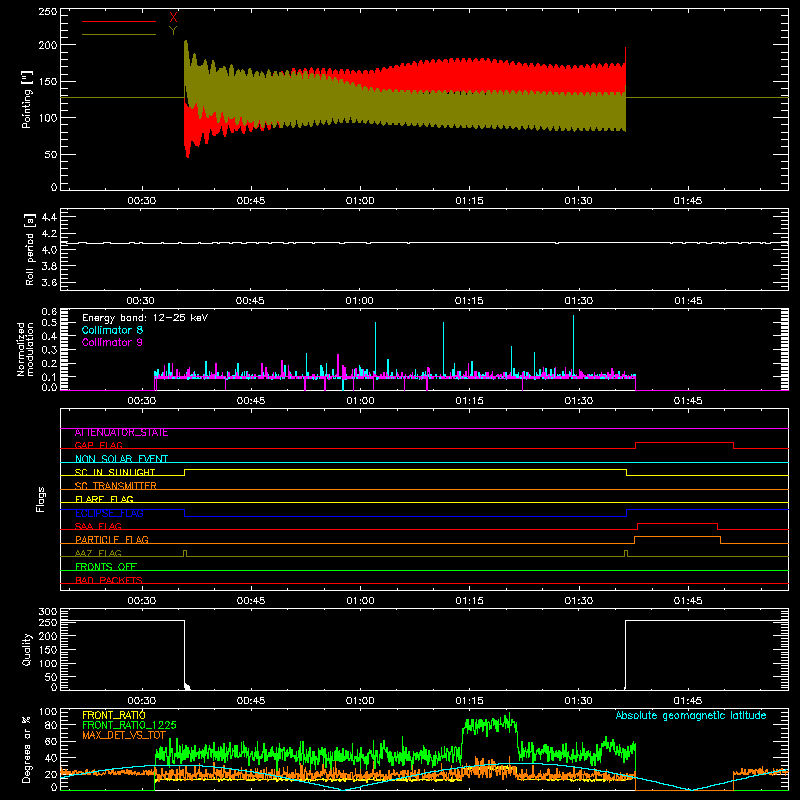800x800 pixels.
Task: Click the 01:45 label under Roll period plot
Action: pos(688,301)
